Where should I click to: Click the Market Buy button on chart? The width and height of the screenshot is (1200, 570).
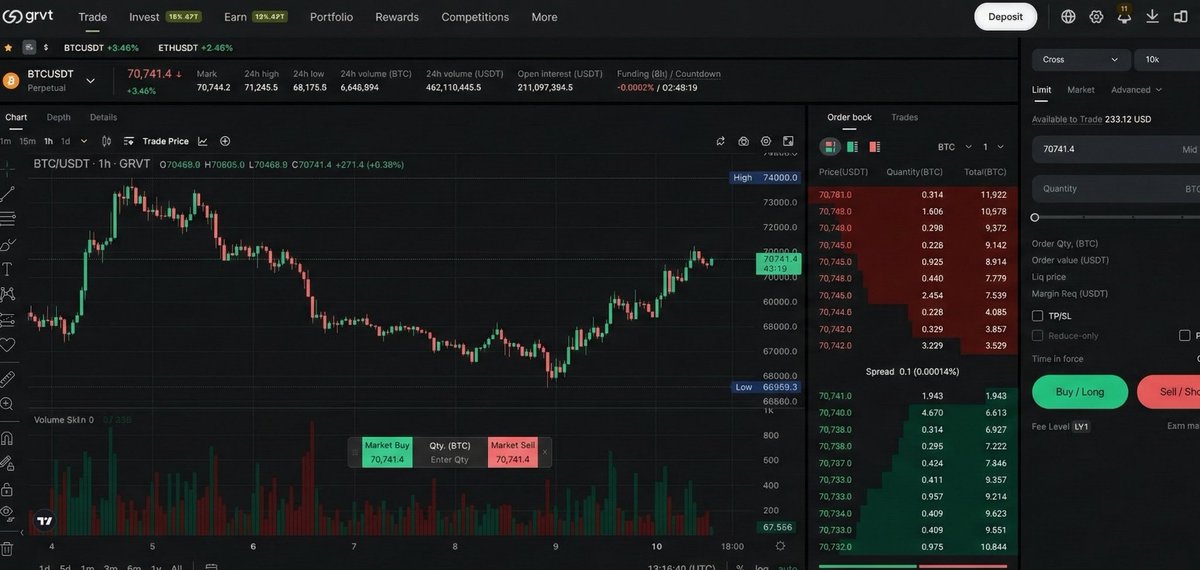pyautogui.click(x=387, y=452)
